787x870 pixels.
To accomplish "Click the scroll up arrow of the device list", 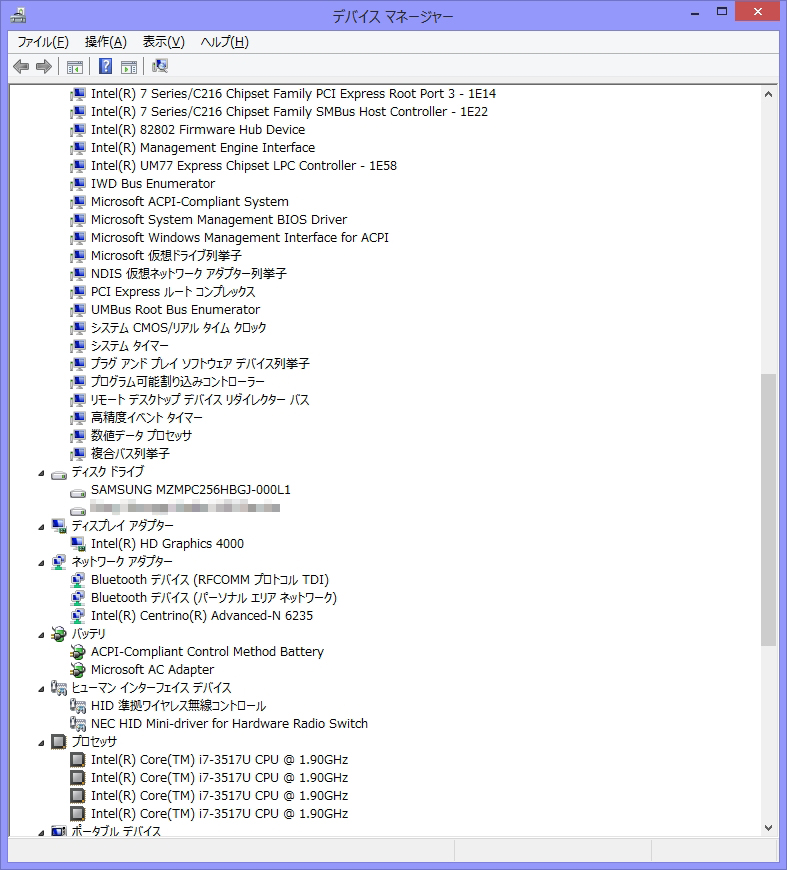I will (768, 94).
